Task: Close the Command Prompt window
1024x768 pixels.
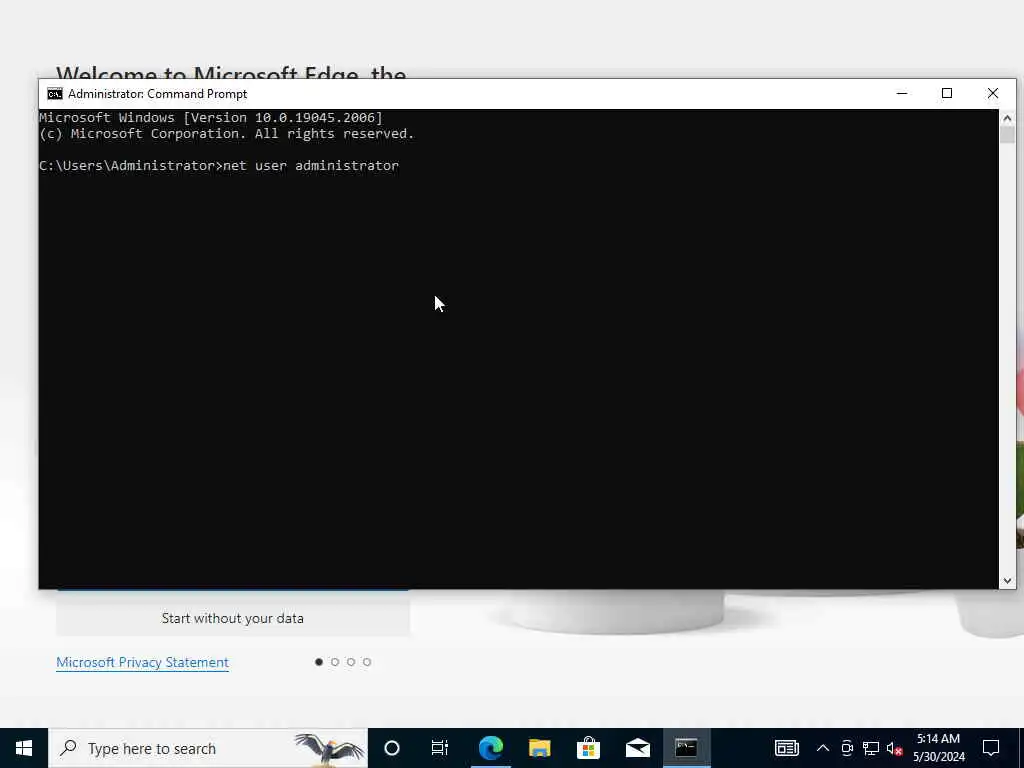Action: click(x=993, y=93)
